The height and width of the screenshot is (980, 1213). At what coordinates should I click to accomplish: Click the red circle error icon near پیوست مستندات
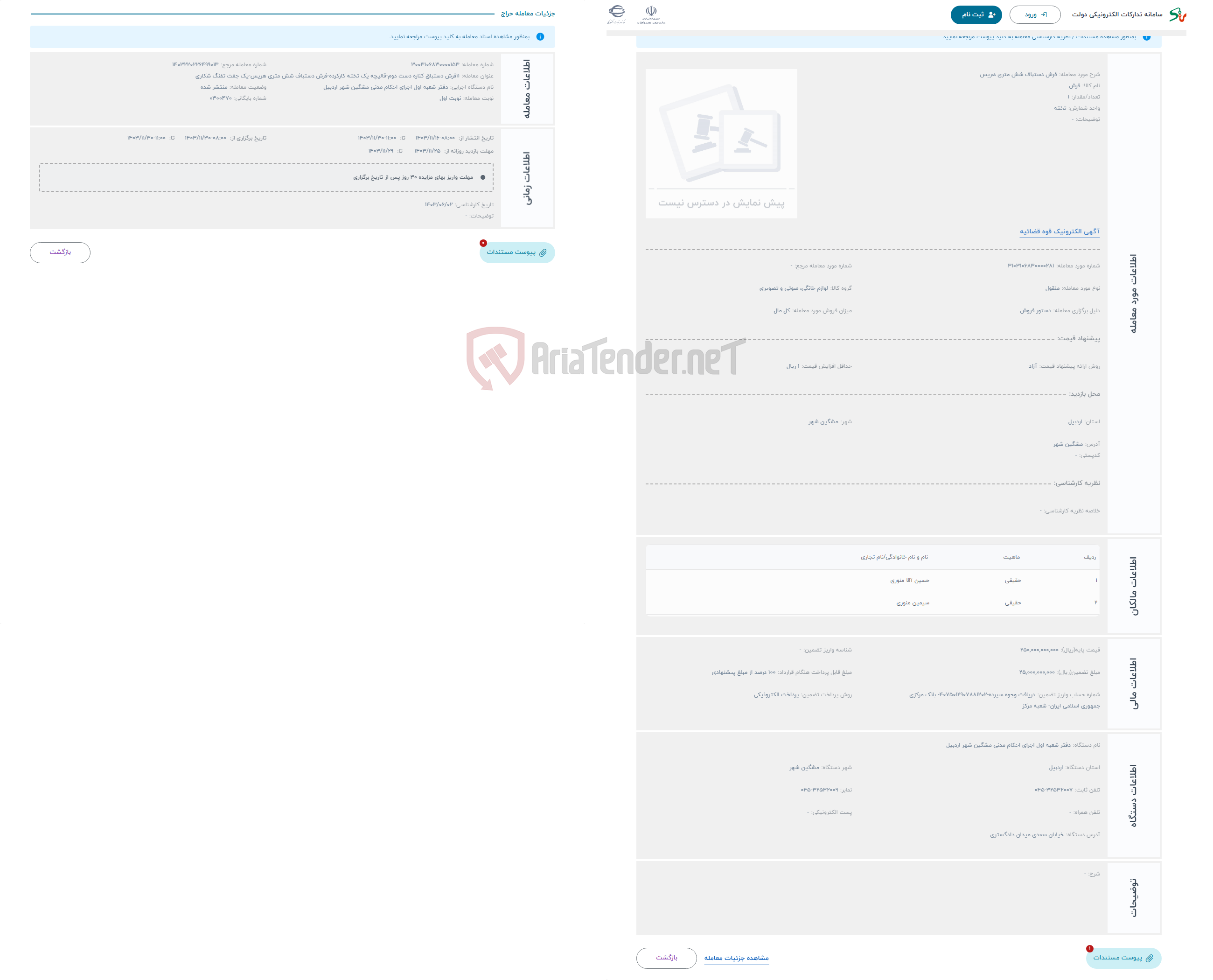483,242
